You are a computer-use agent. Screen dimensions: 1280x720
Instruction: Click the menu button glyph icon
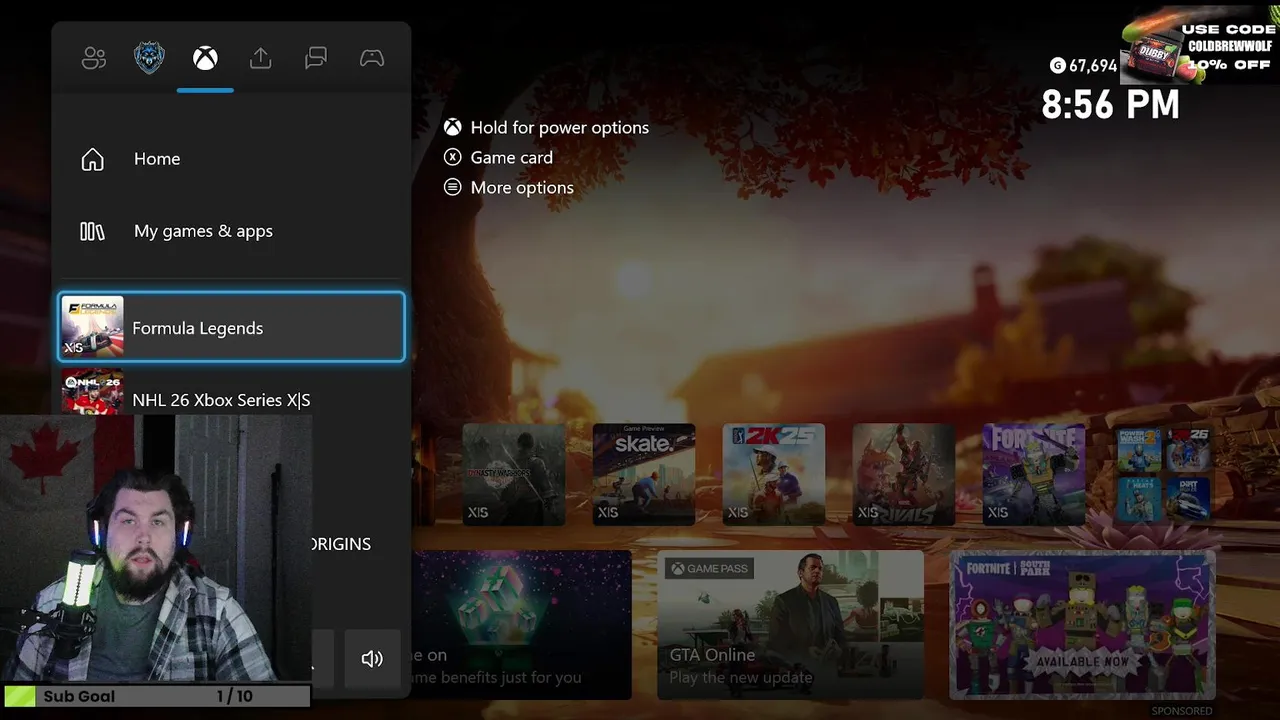[453, 187]
